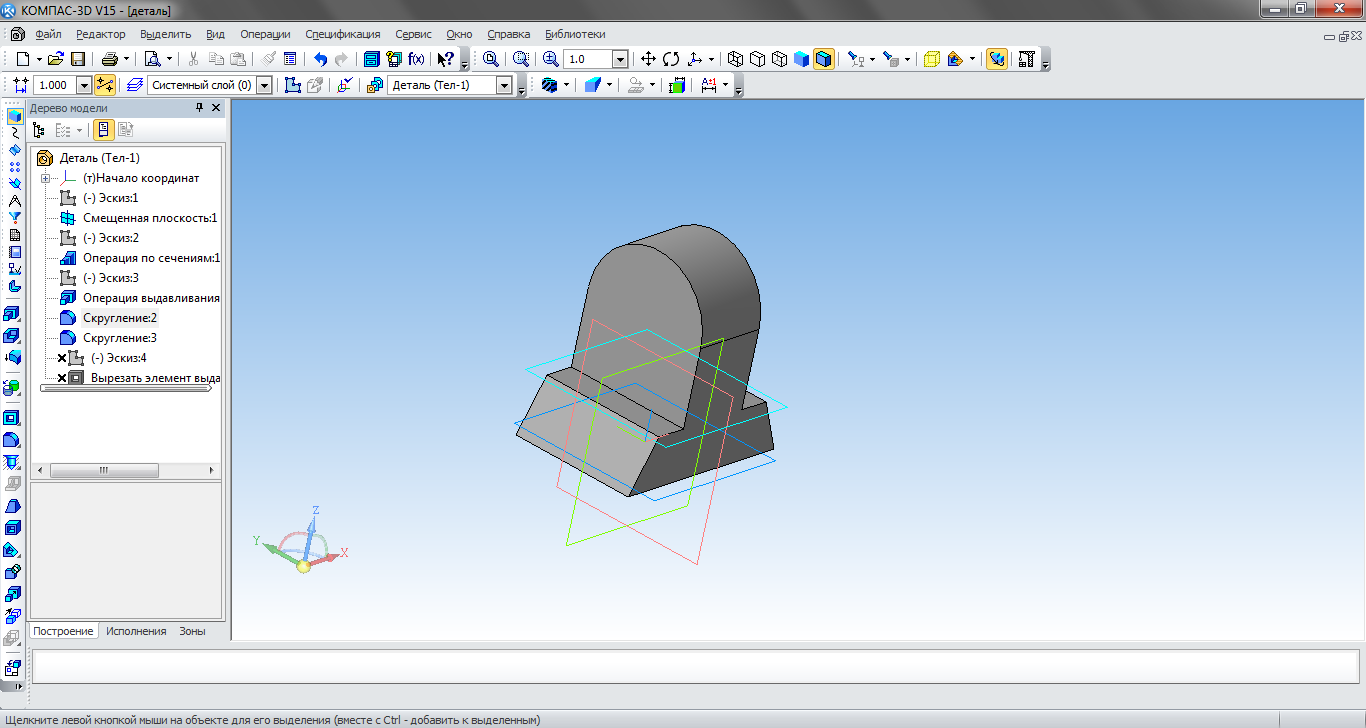Viewport: 1366px width, 728px height.
Task: Print the document using the printer icon
Action: 110,59
